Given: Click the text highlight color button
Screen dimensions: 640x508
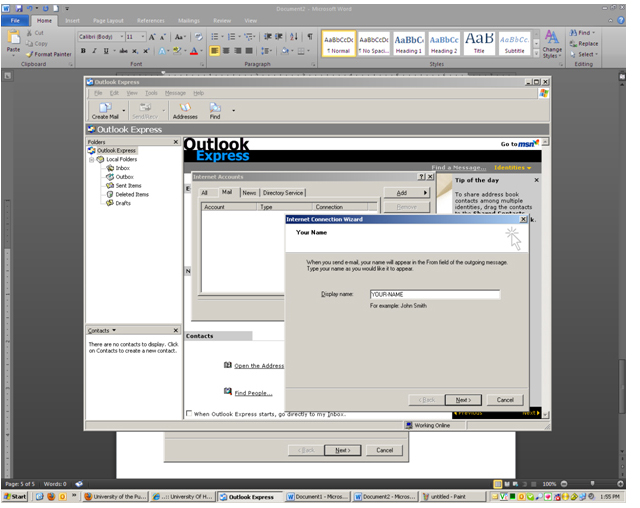Looking at the screenshot, I should 177,51.
